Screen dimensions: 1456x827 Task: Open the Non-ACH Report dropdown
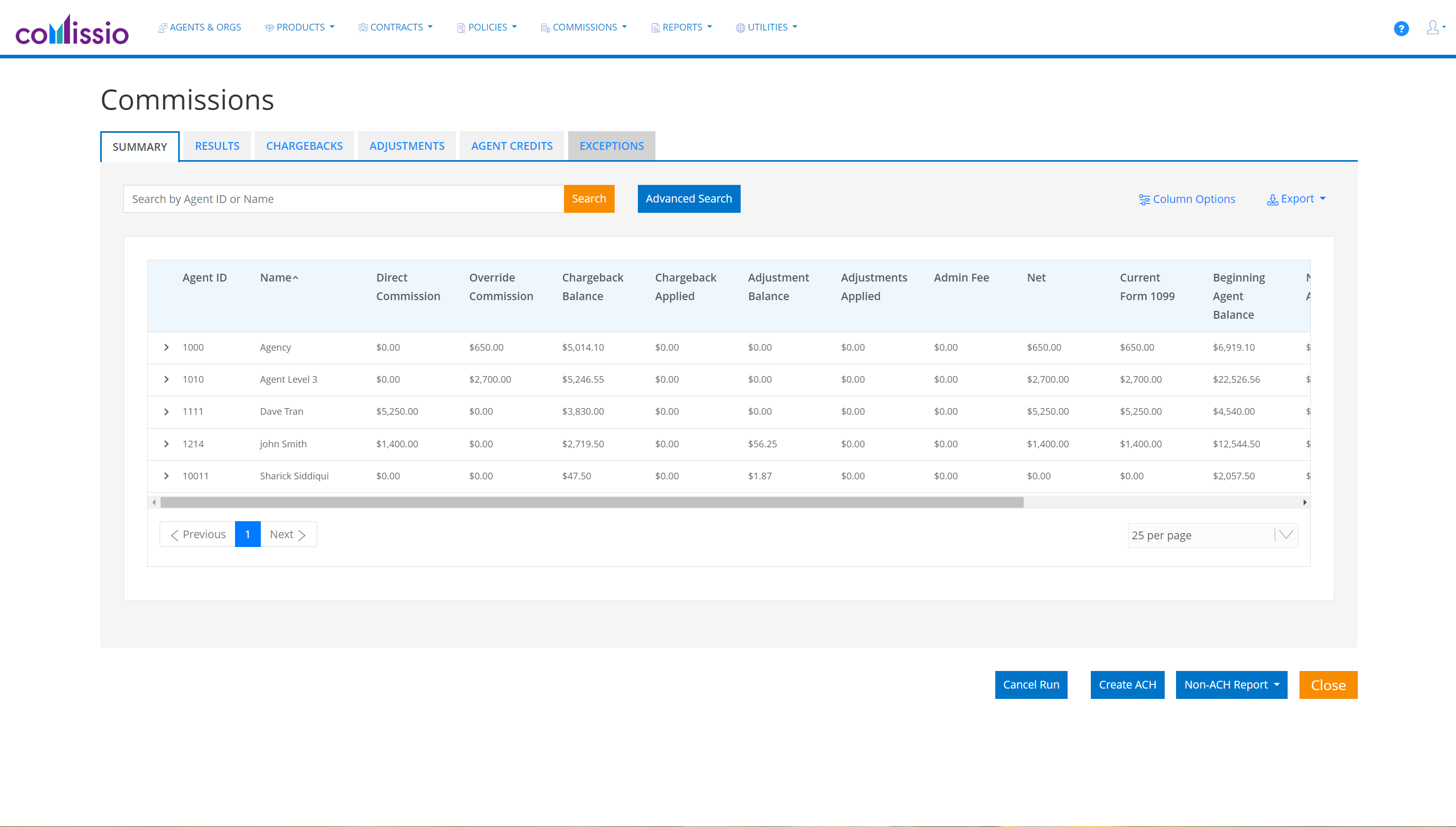[x=1231, y=684]
